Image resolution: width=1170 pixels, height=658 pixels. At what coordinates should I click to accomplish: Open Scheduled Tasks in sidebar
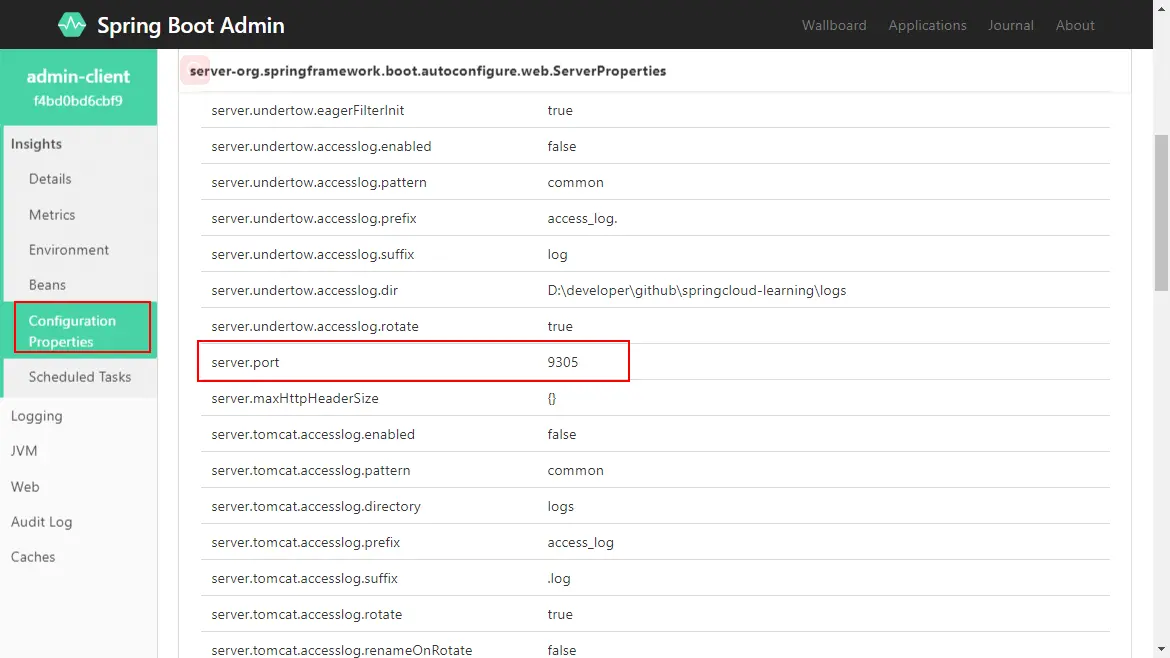tap(80, 377)
